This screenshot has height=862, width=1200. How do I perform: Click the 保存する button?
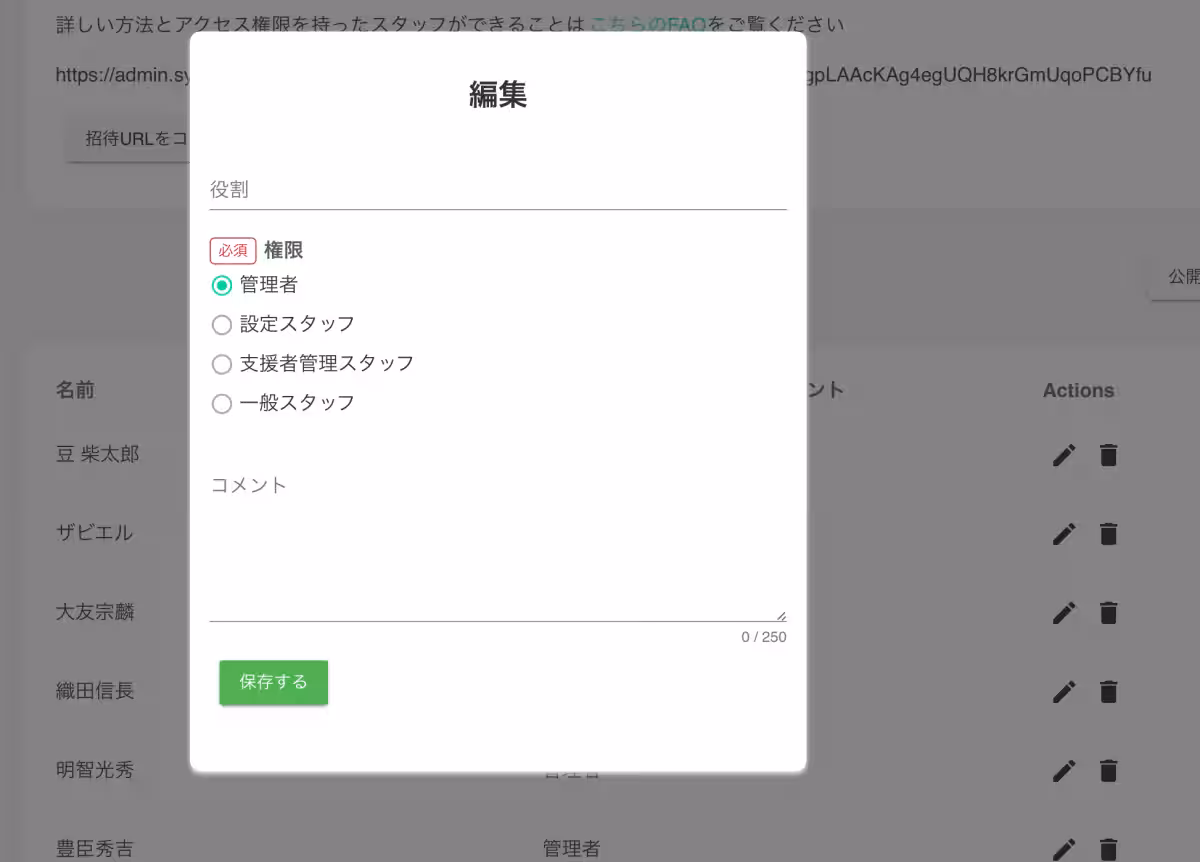[273, 682]
